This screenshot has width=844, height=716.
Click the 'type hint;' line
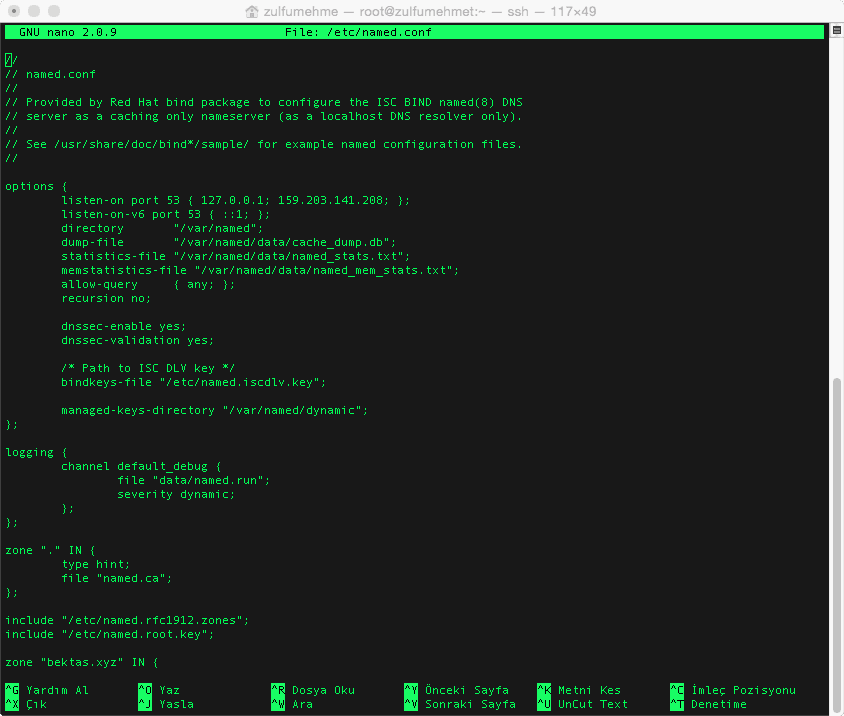tap(96, 564)
